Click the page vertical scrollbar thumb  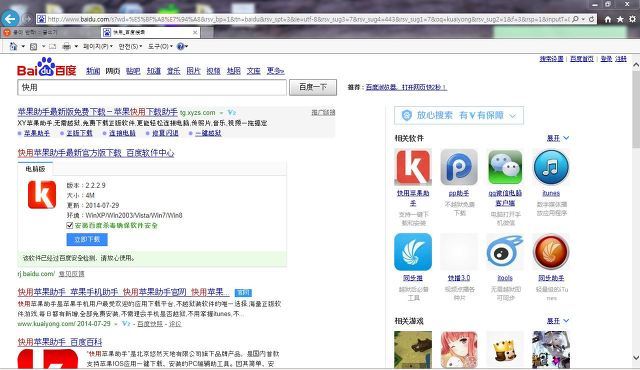pos(636,110)
